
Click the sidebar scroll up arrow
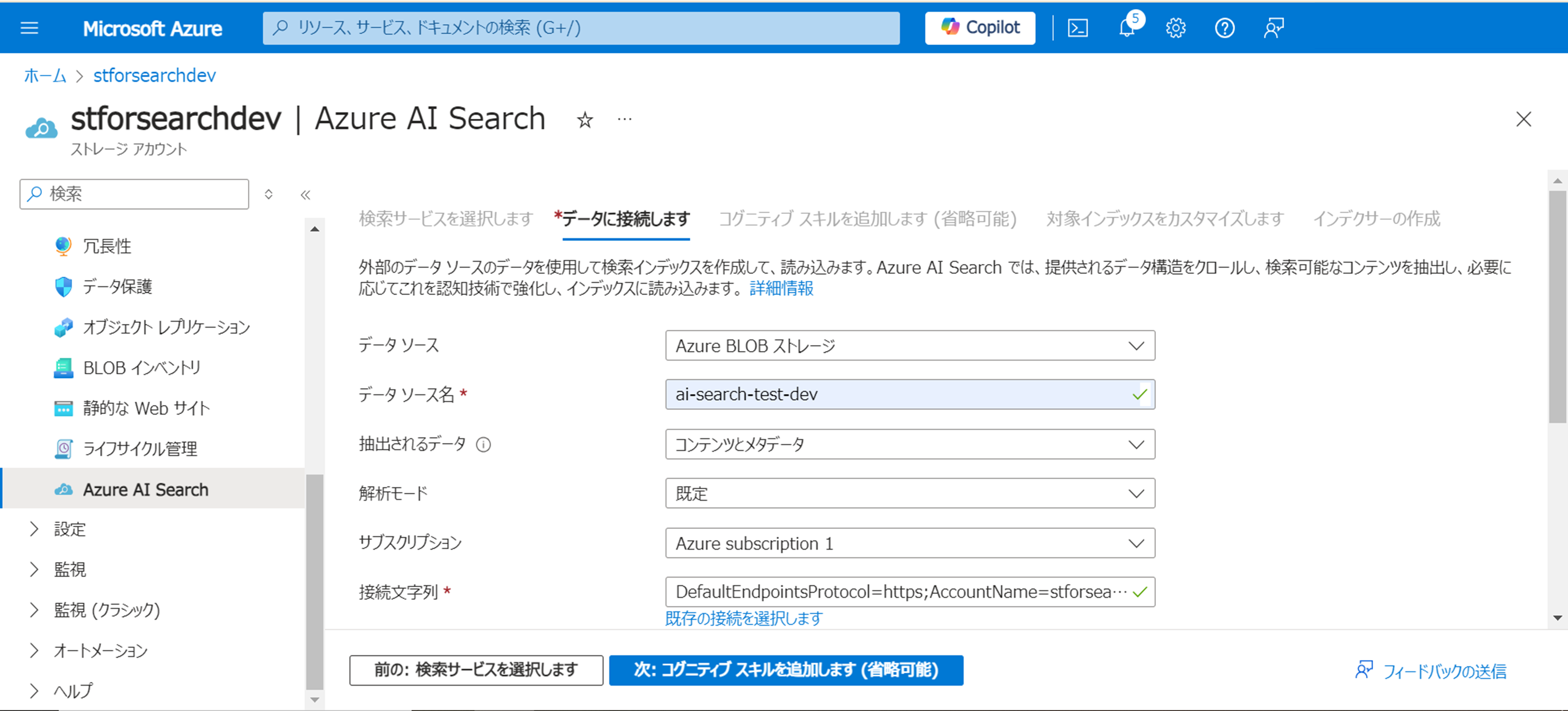point(315,229)
